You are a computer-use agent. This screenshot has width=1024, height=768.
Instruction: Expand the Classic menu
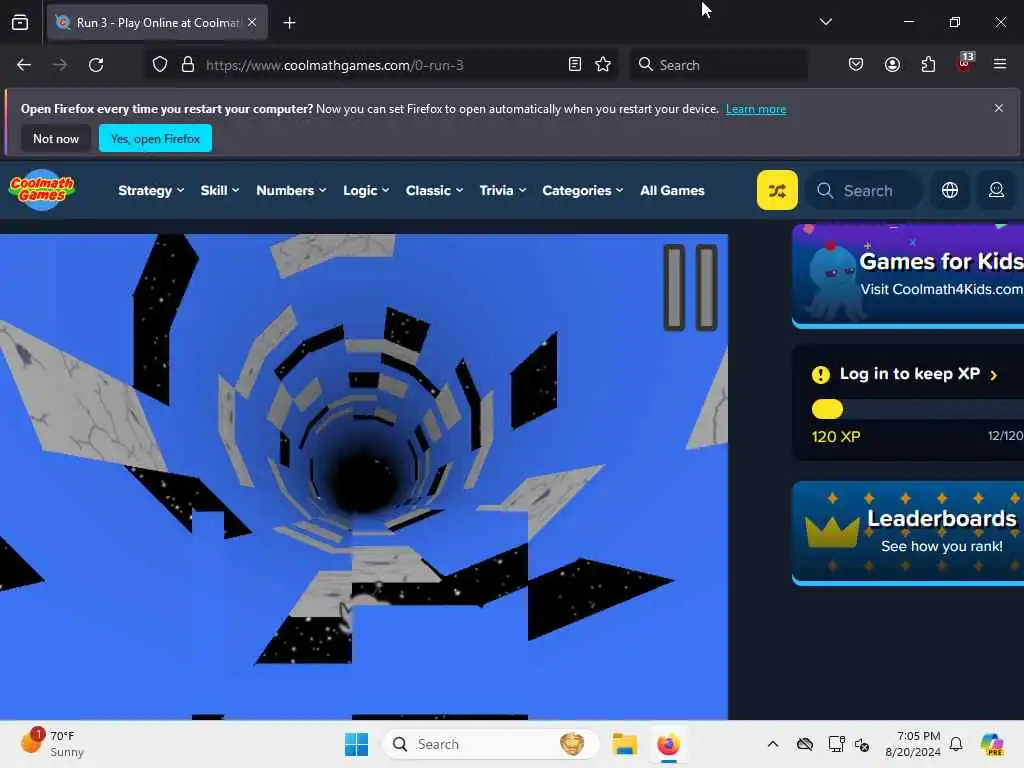click(x=434, y=191)
